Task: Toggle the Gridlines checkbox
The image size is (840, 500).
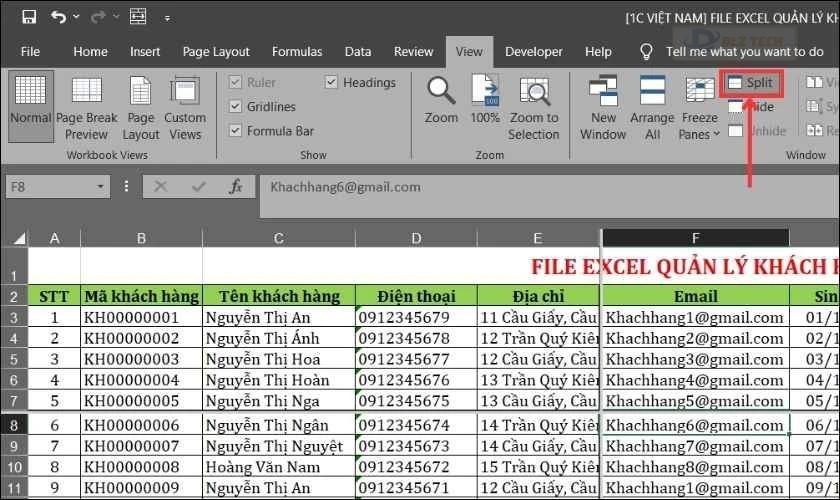Action: pos(235,106)
